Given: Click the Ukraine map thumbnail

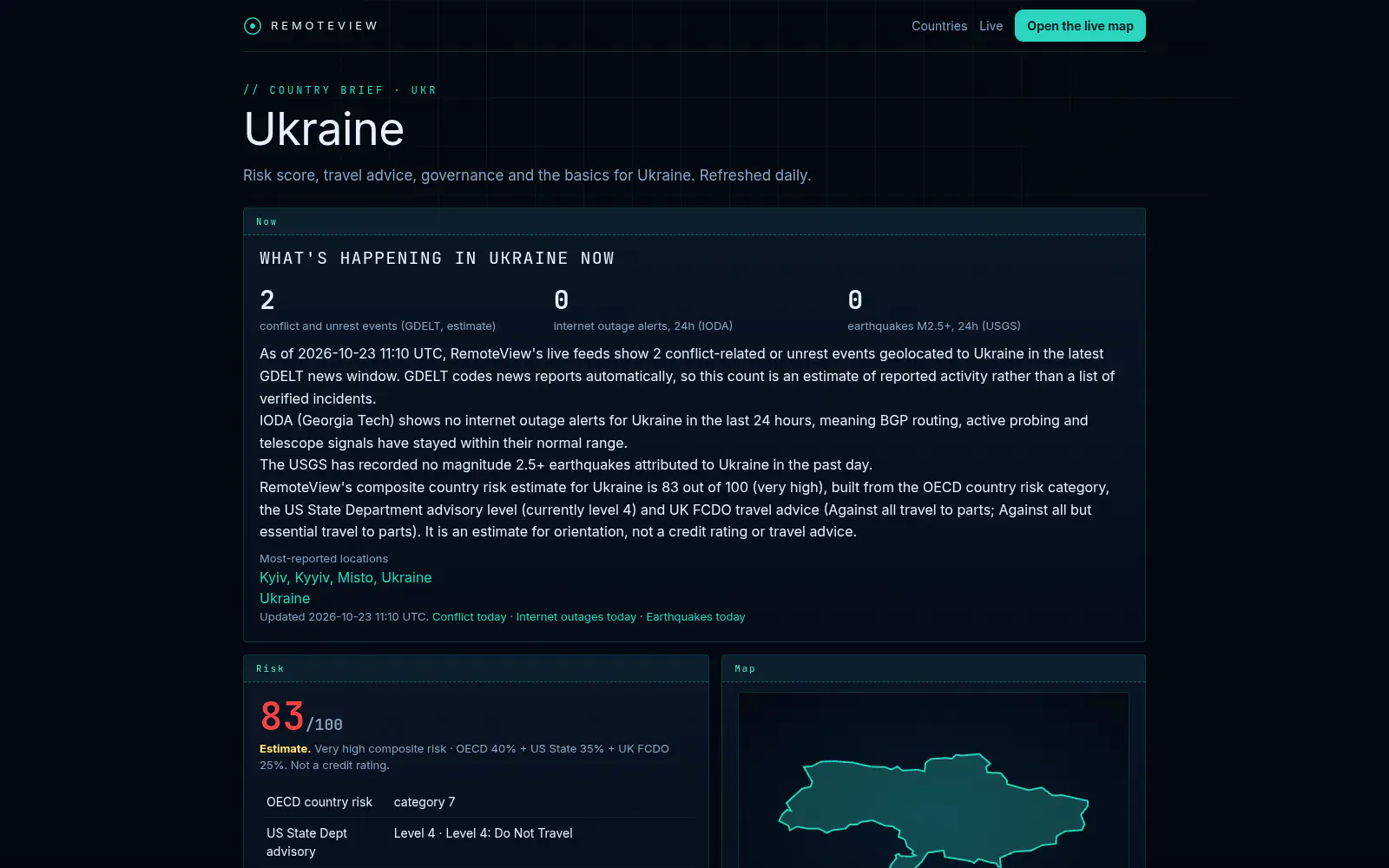Looking at the screenshot, I should [x=933, y=780].
